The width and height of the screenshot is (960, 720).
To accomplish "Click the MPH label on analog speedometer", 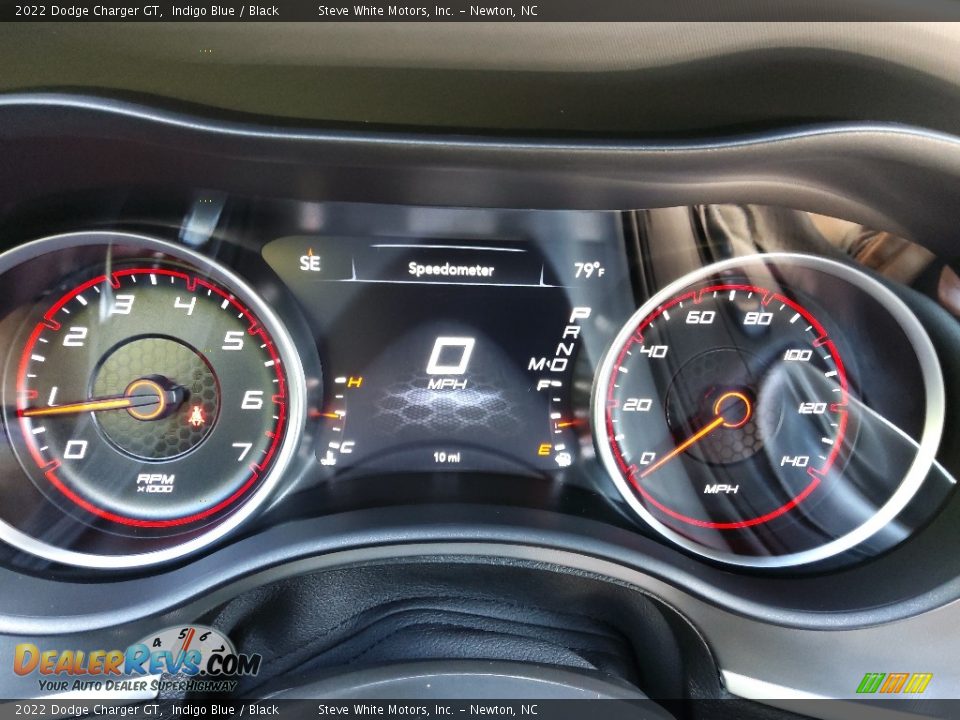I will [721, 489].
